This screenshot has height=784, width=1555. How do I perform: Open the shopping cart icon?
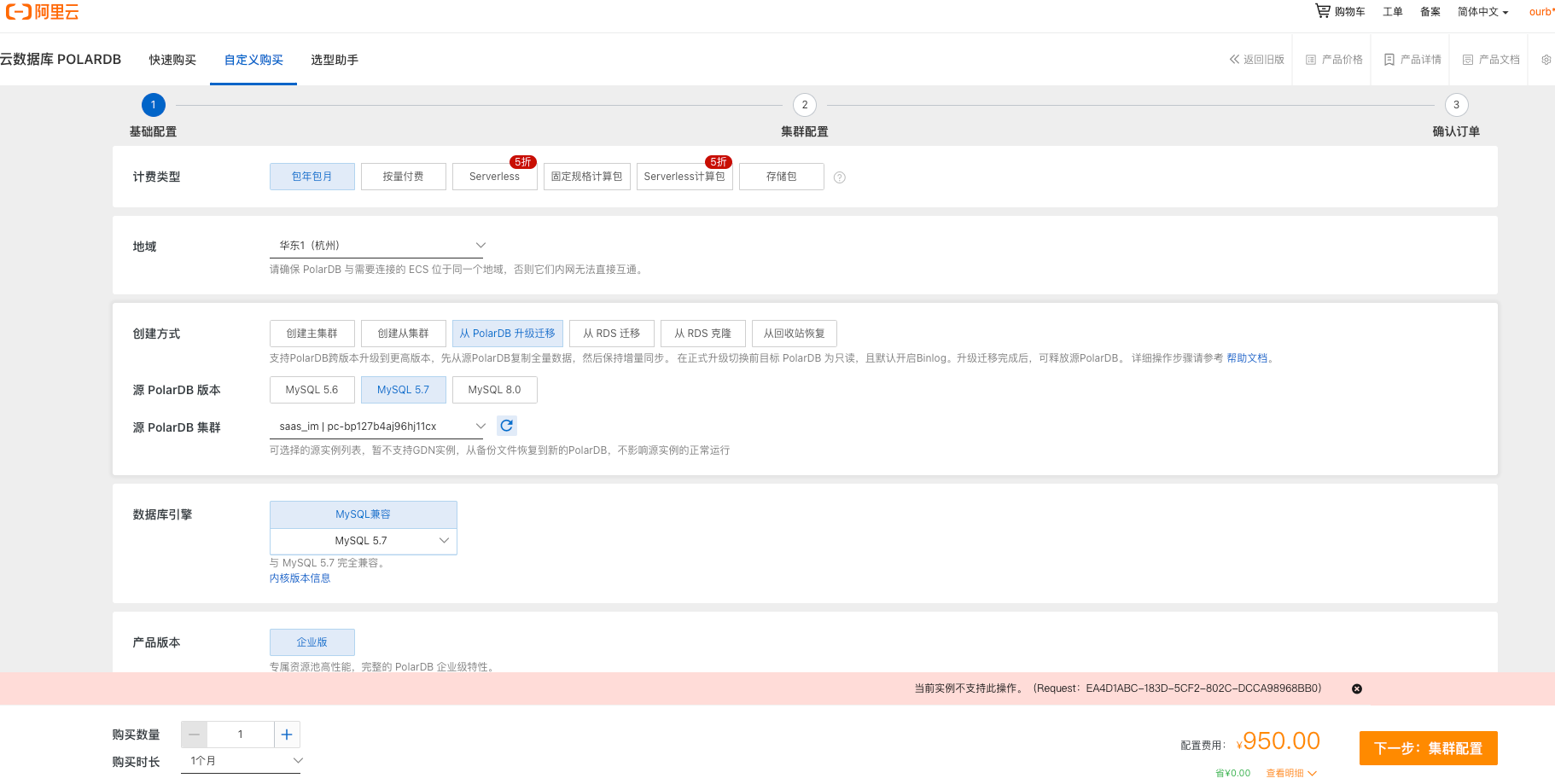coord(1322,11)
